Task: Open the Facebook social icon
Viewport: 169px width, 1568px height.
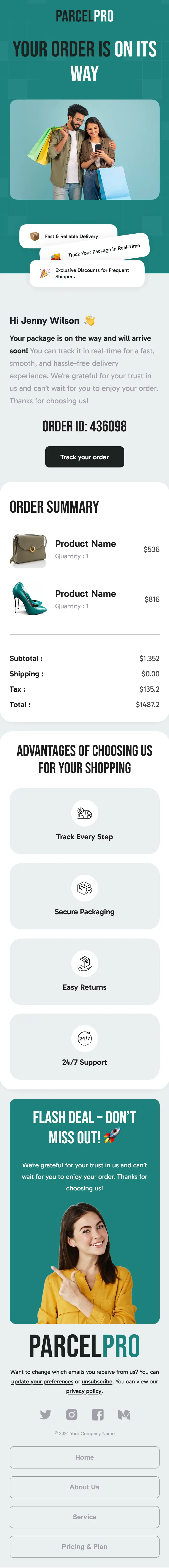Action: (97, 1415)
